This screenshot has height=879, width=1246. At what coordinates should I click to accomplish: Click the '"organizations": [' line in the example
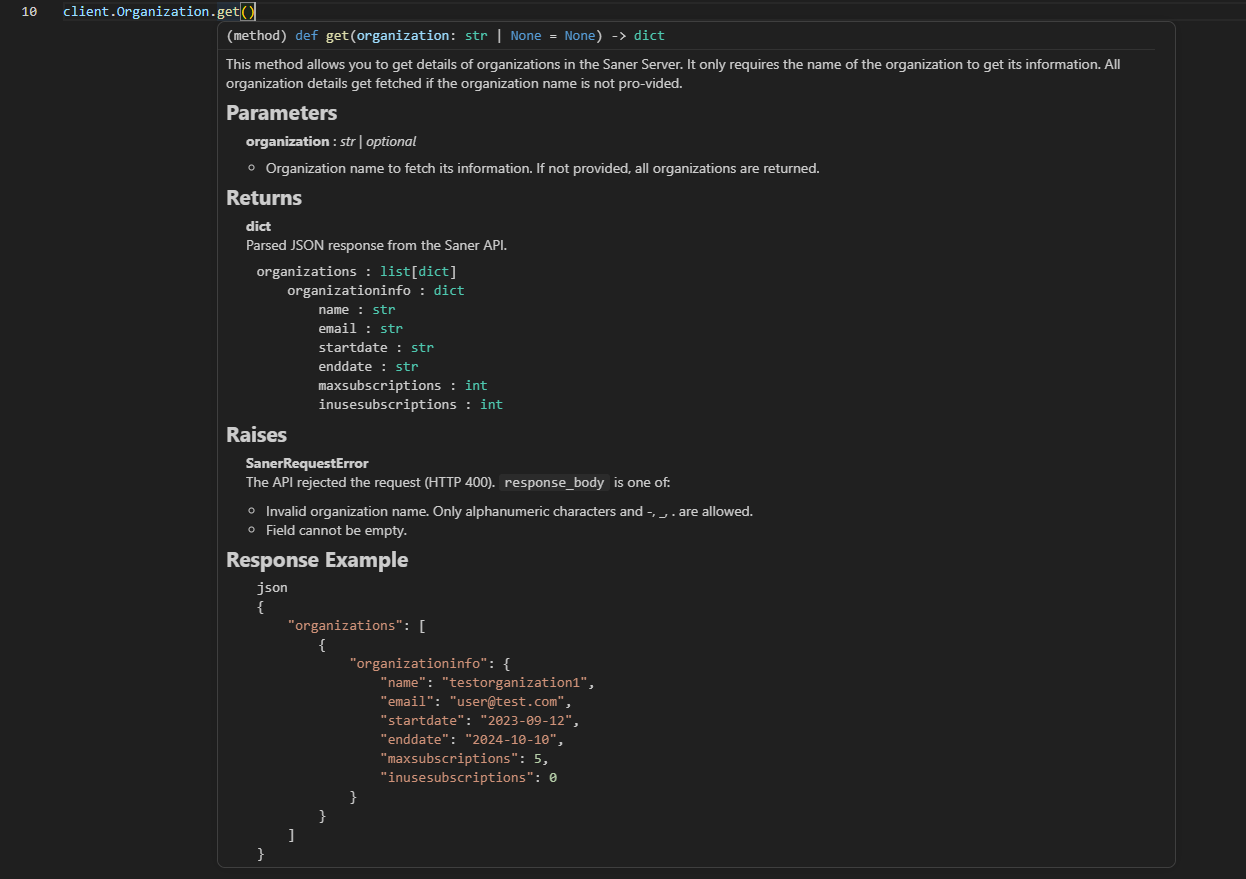(357, 625)
